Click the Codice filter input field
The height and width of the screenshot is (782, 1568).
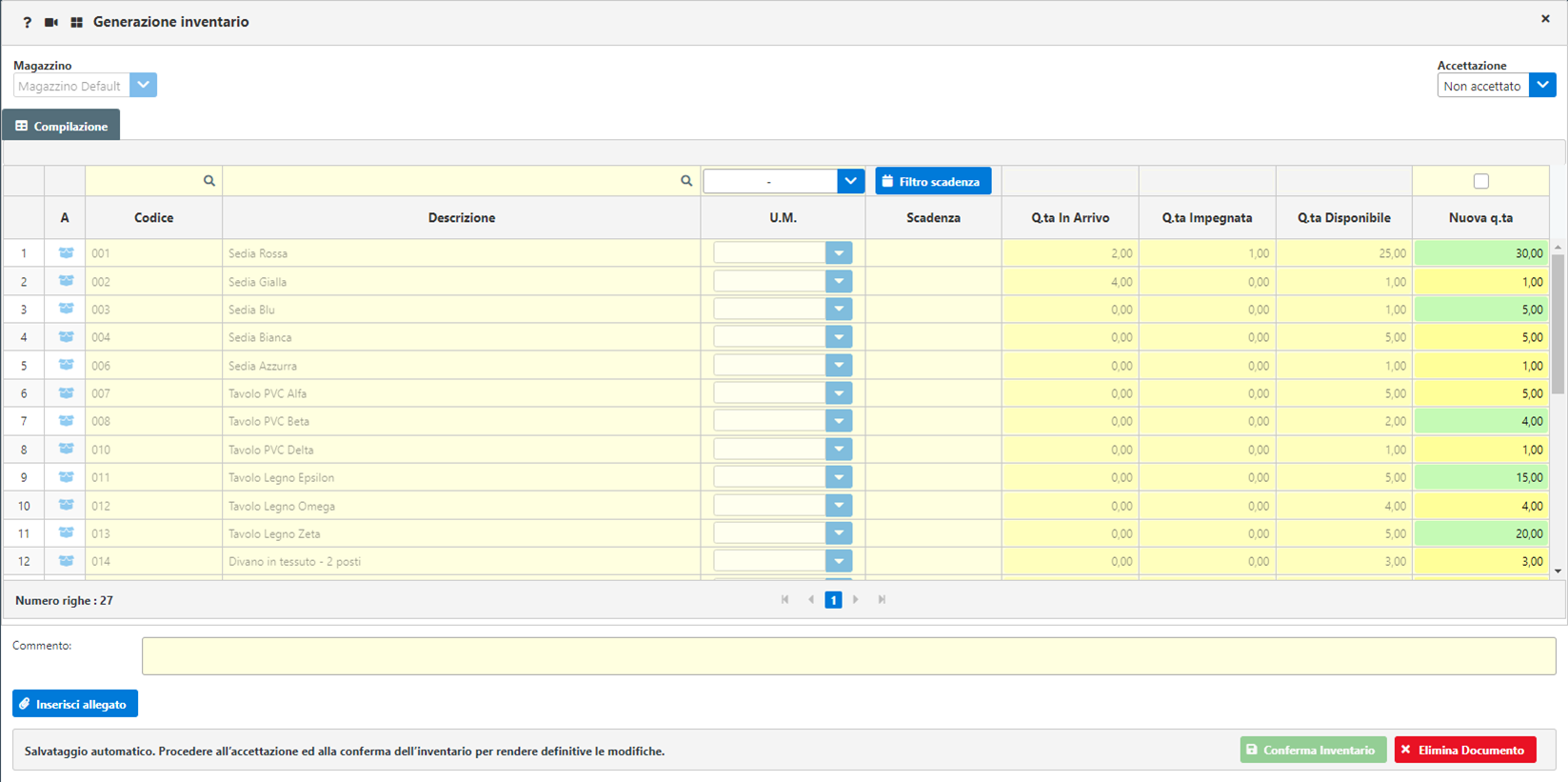tap(153, 181)
